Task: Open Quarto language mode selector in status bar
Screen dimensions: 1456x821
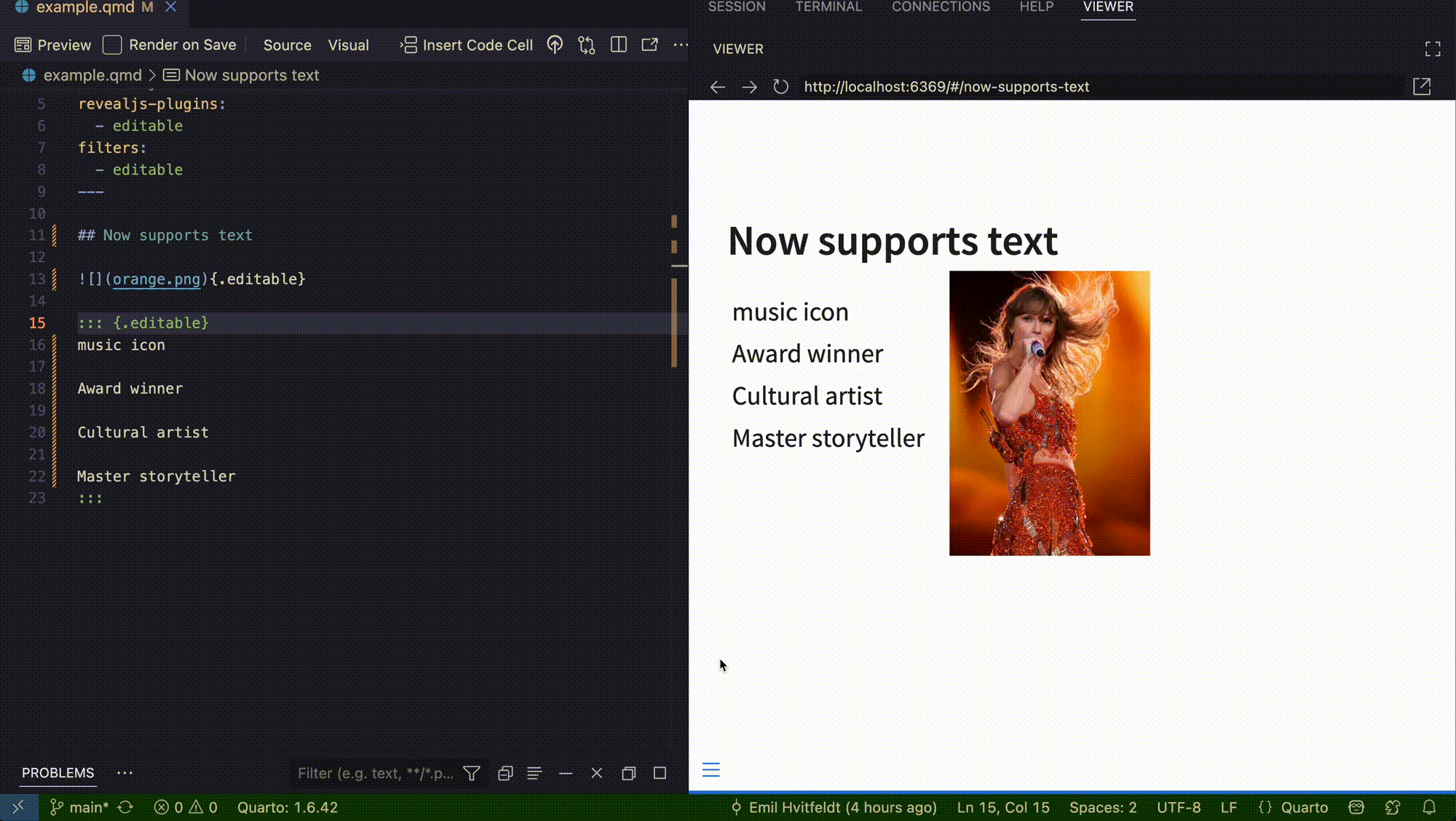Action: 1304,807
